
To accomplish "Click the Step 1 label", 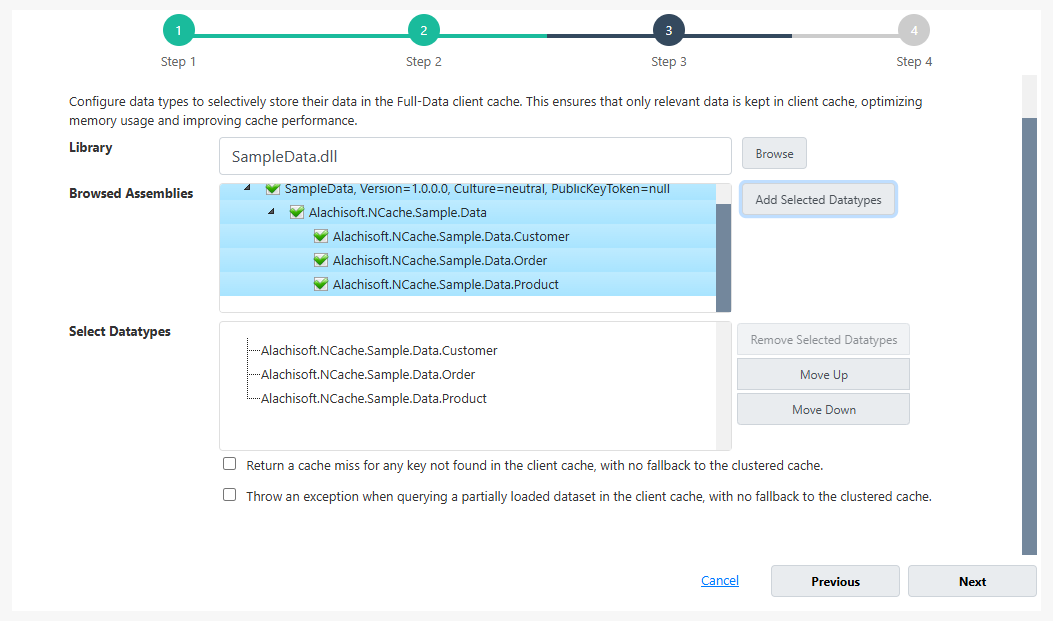I will [178, 62].
